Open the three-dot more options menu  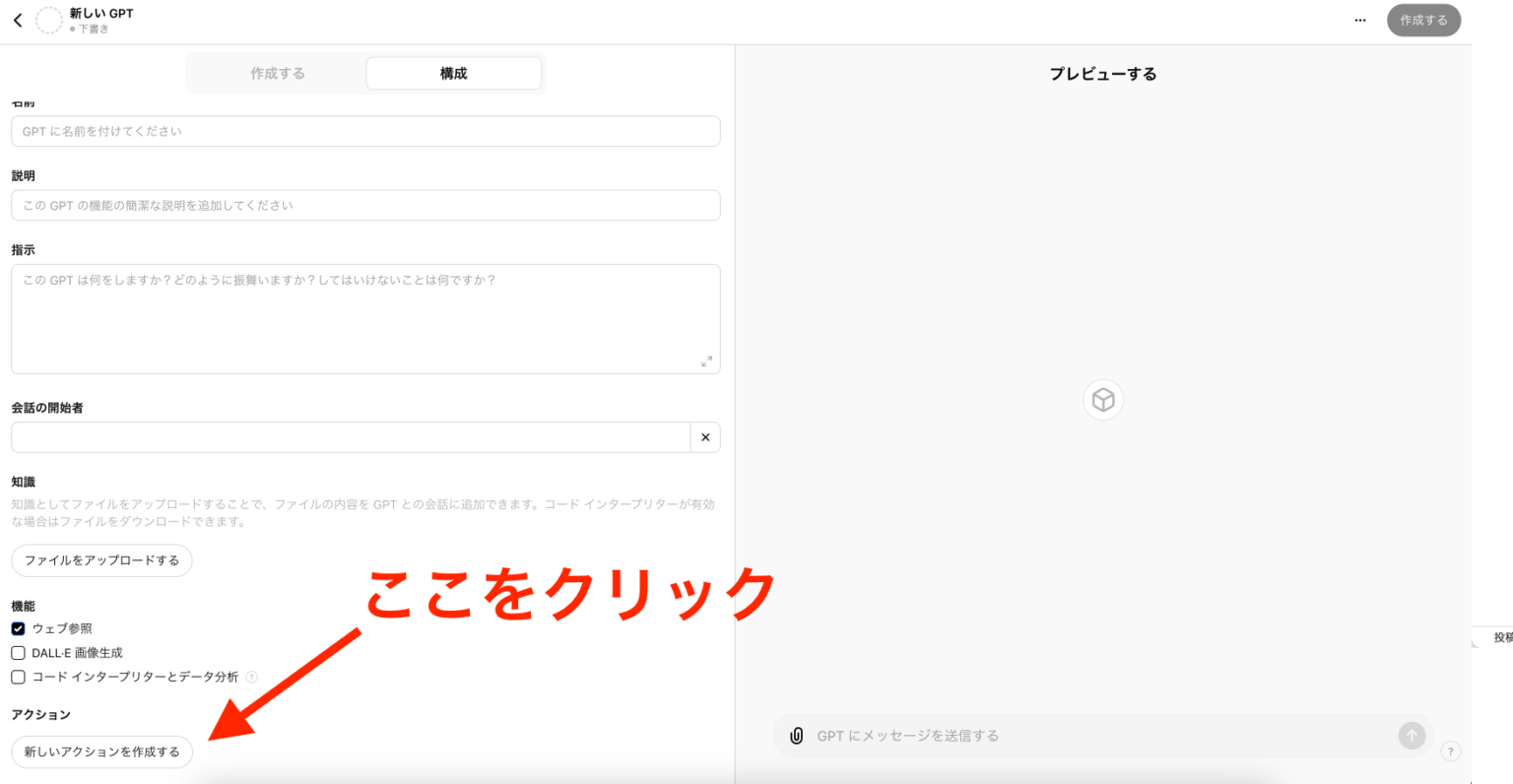1360,20
